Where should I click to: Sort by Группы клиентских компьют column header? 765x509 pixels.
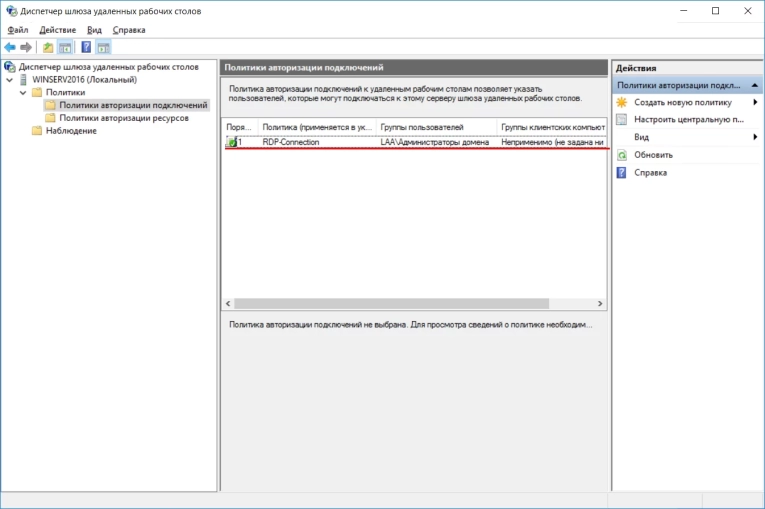tap(552, 127)
